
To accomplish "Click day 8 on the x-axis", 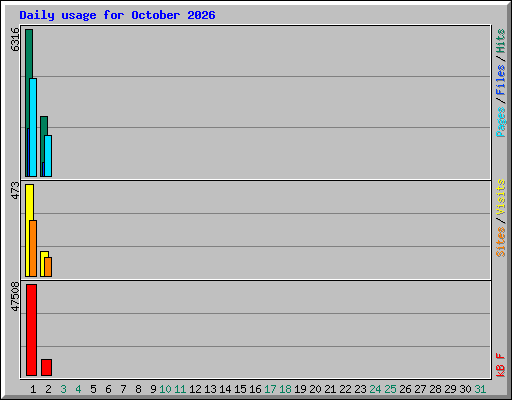I will (138, 389).
